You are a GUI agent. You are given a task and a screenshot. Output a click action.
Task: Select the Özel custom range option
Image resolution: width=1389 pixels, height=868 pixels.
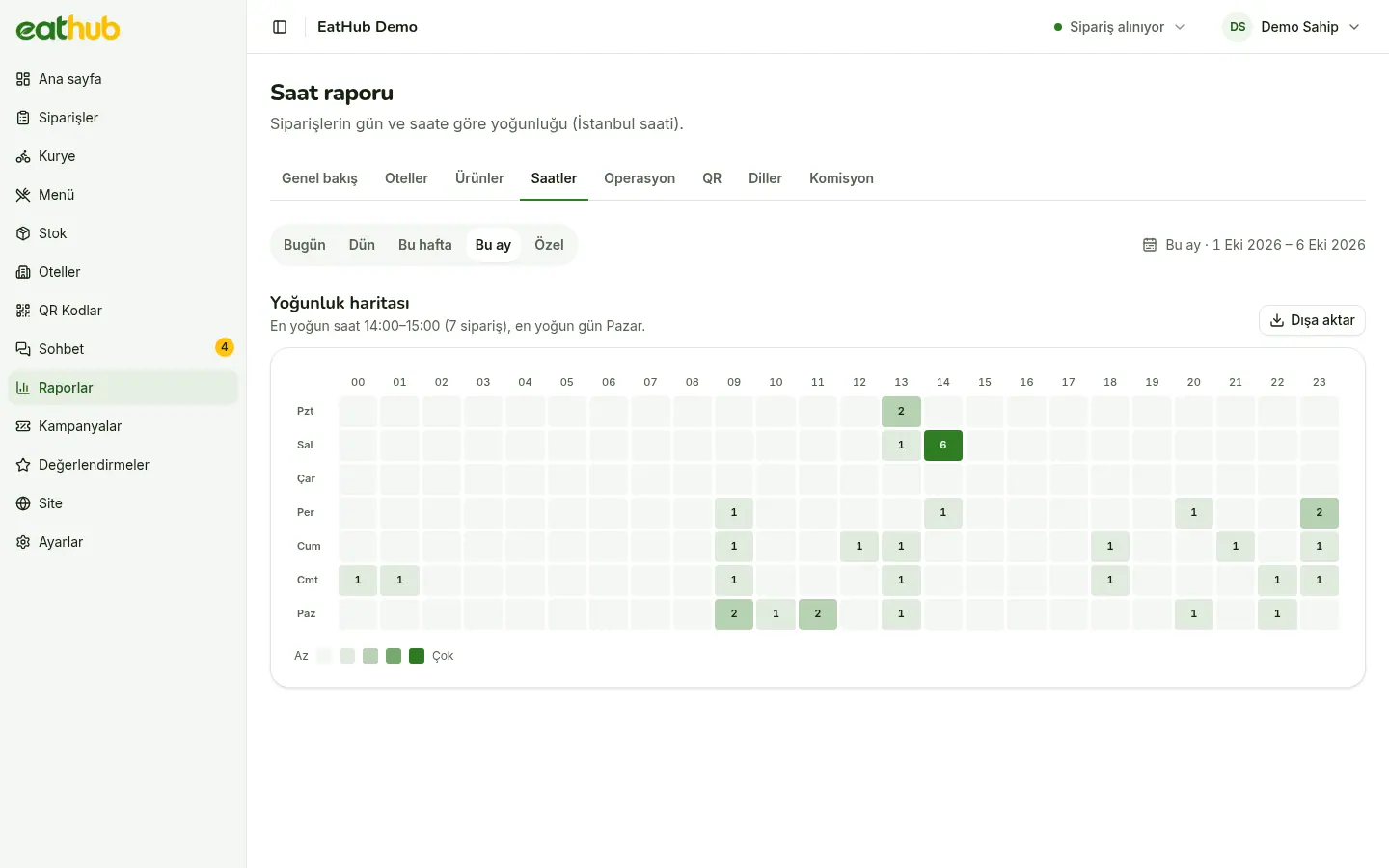549,245
